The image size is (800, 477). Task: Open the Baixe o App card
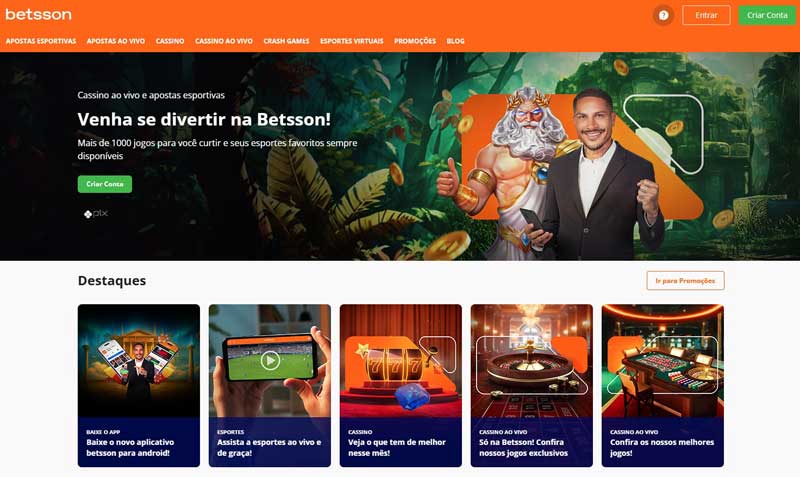(x=139, y=386)
